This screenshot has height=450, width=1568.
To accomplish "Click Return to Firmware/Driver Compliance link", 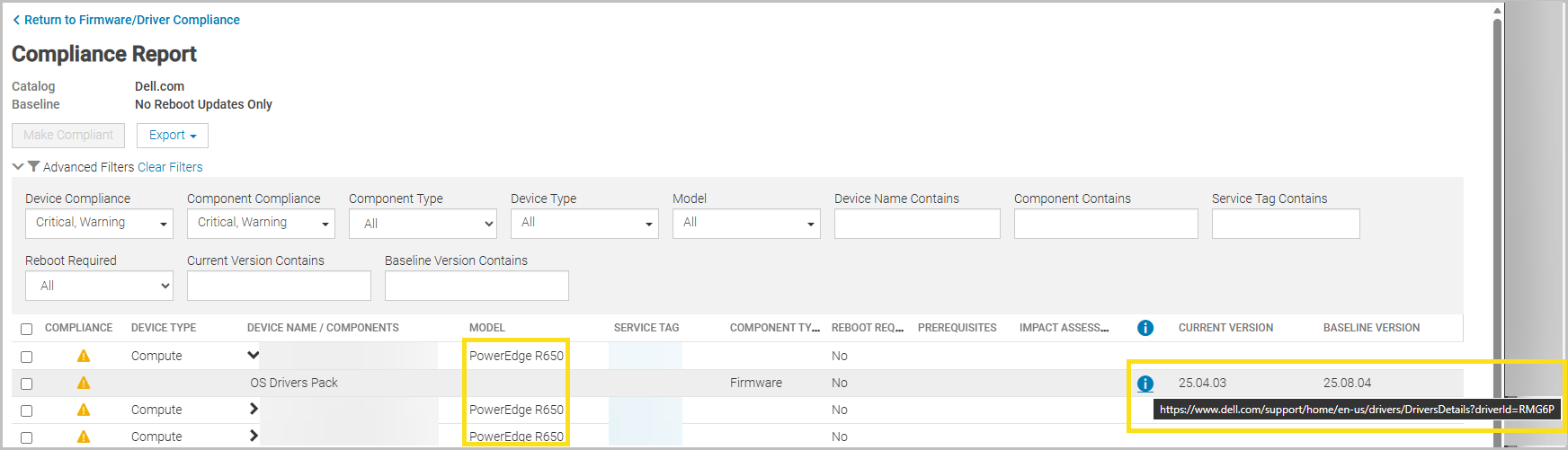I will coord(131,20).
